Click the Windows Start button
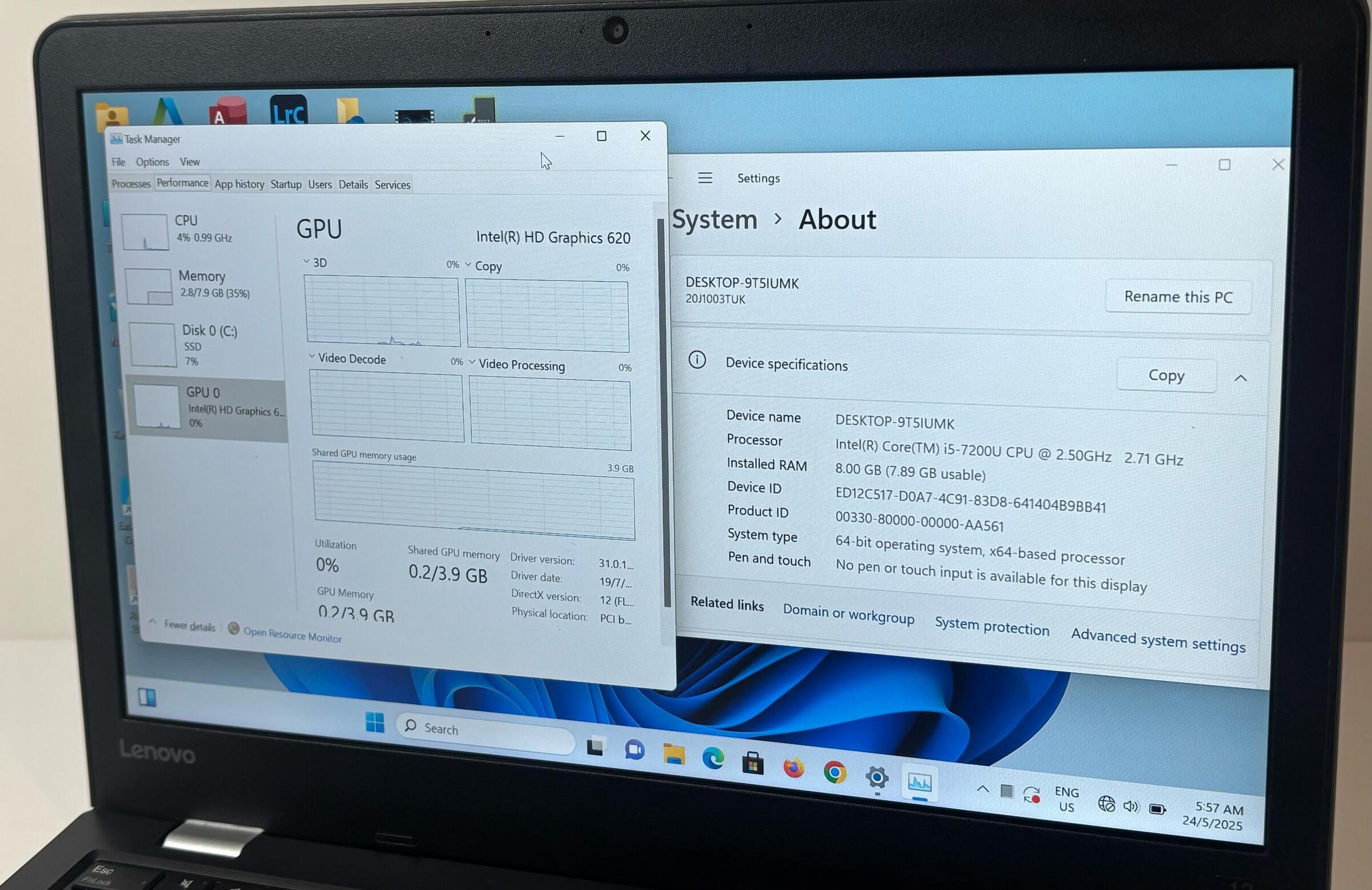This screenshot has height=890, width=1372. [374, 723]
